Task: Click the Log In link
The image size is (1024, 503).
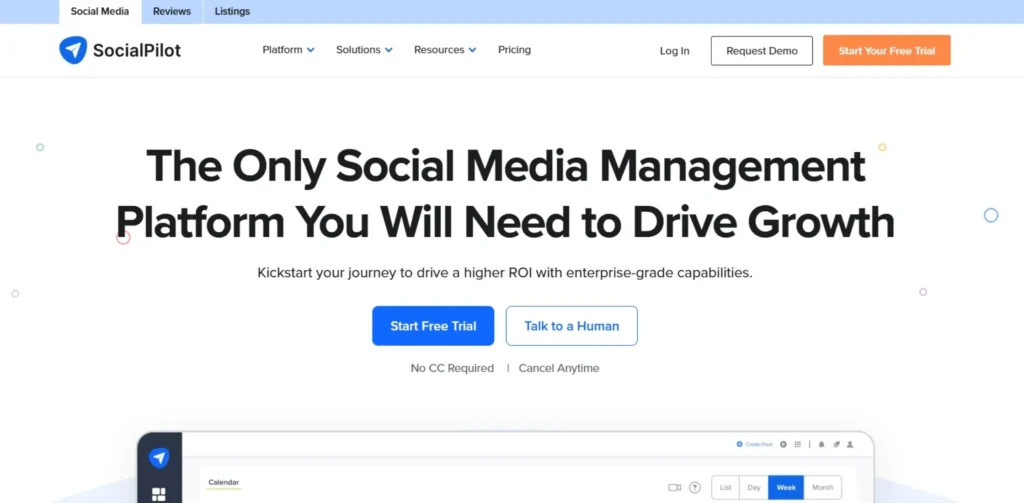Action: [674, 50]
